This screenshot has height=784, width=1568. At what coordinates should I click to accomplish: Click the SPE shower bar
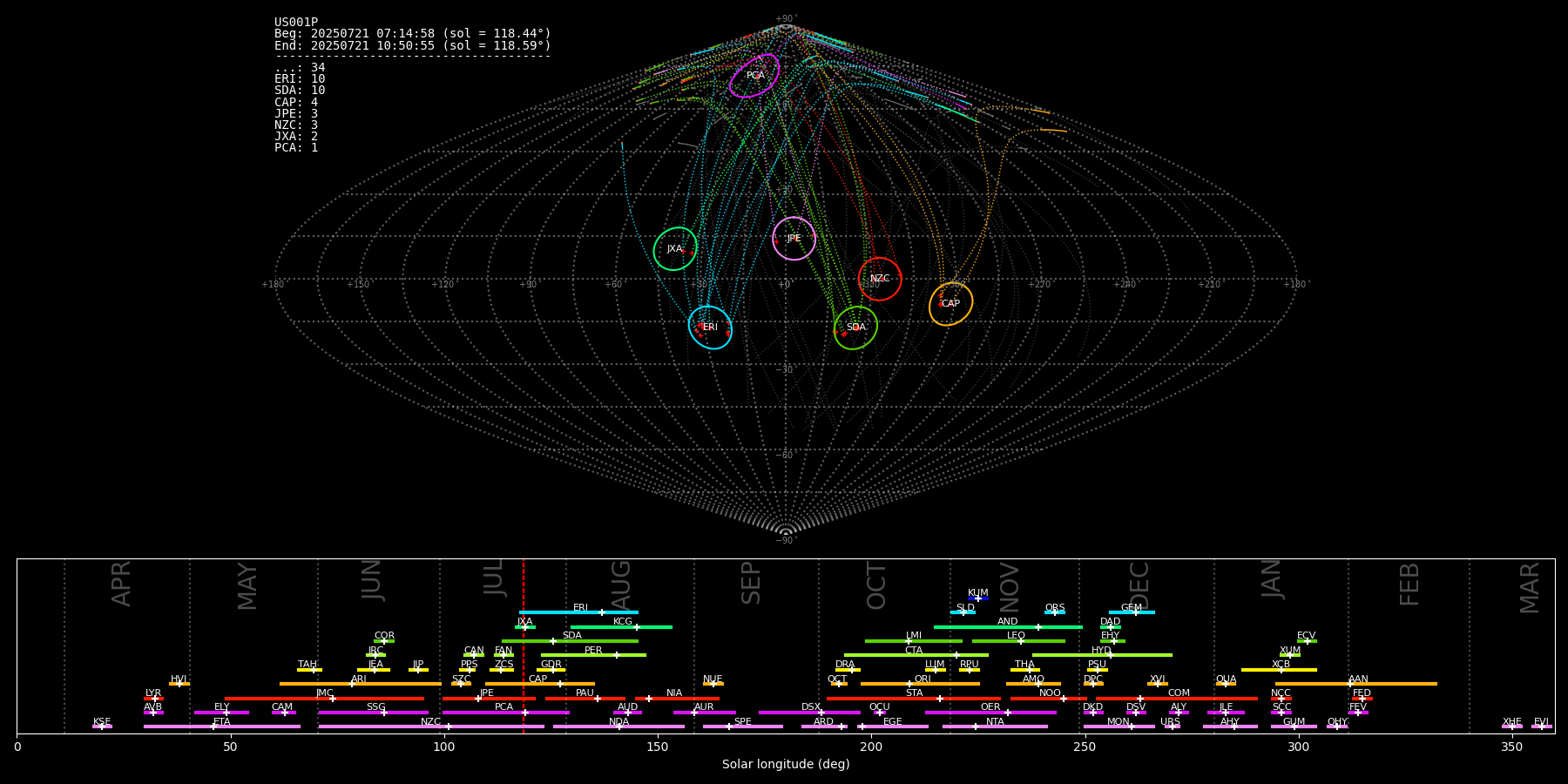(x=743, y=727)
